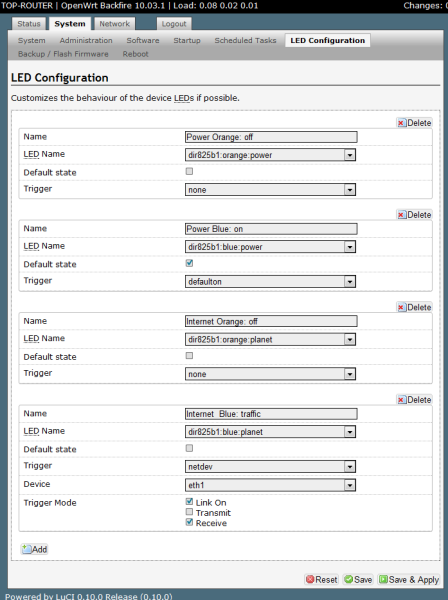Click the Power Blue: on name field
Image resolution: width=448 pixels, height=600 pixels.
point(271,229)
